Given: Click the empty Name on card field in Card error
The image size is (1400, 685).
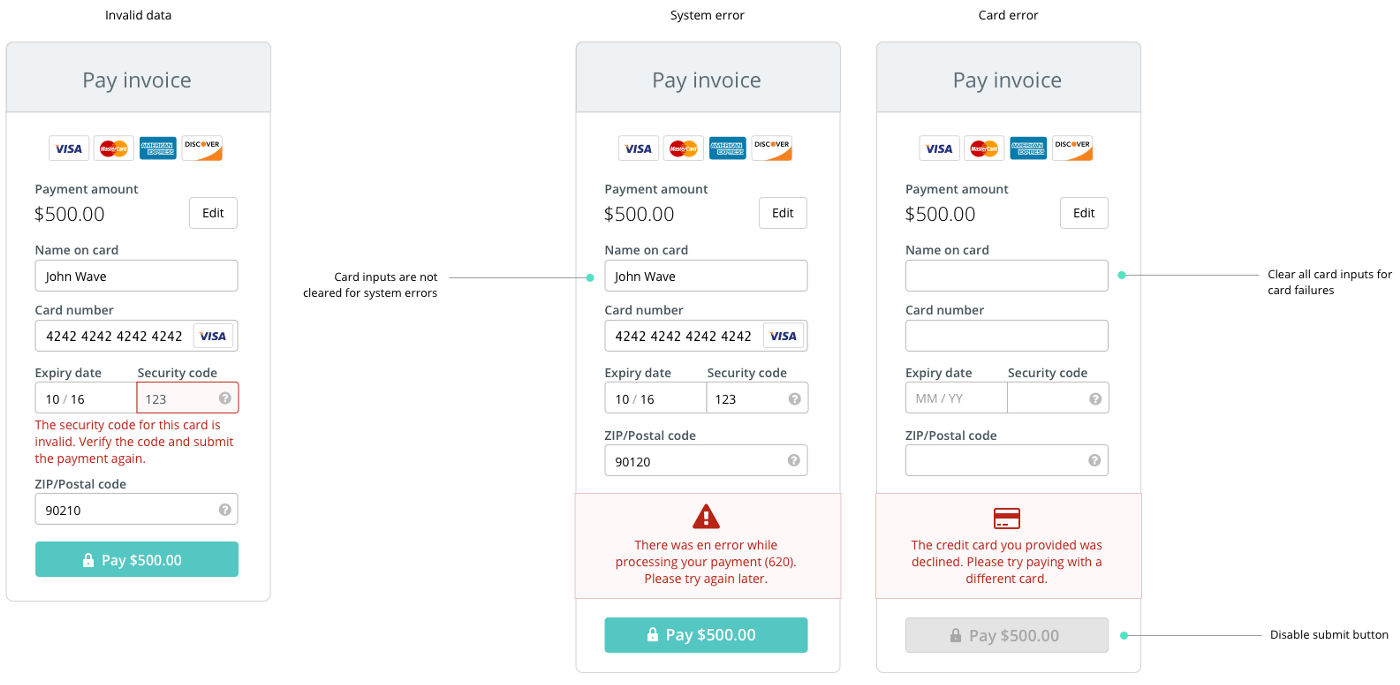Looking at the screenshot, I should [x=1006, y=275].
